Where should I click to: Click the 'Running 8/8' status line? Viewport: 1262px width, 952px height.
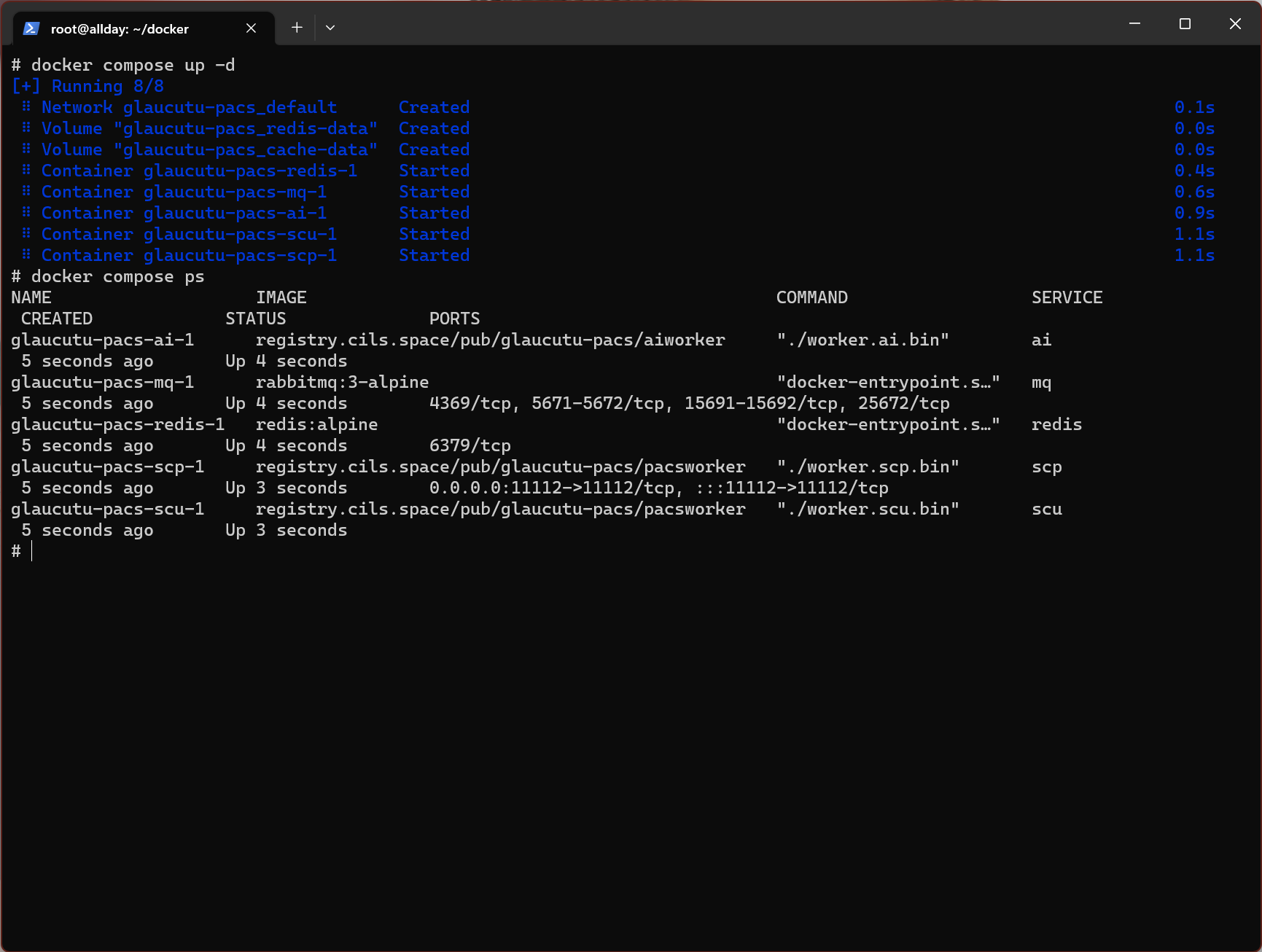coord(107,87)
